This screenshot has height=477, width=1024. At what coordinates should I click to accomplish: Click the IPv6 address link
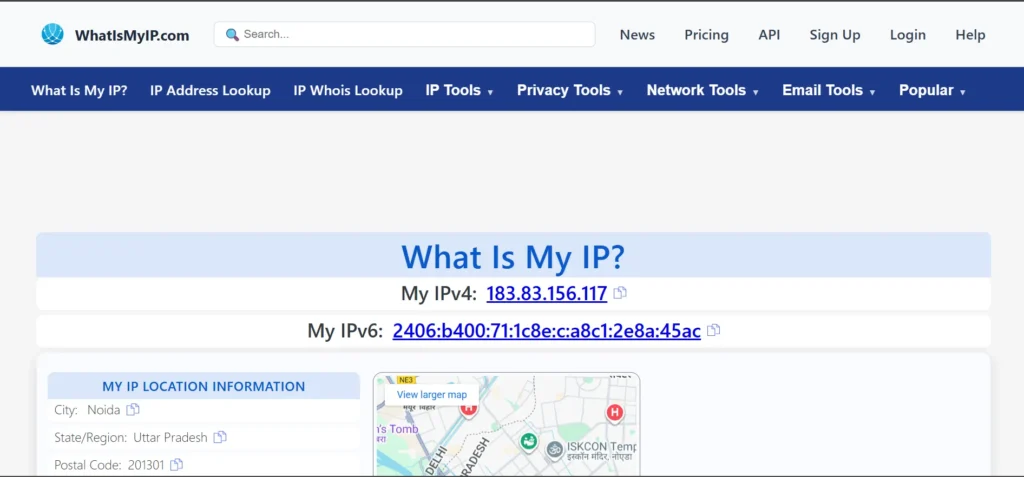pyautogui.click(x=547, y=331)
